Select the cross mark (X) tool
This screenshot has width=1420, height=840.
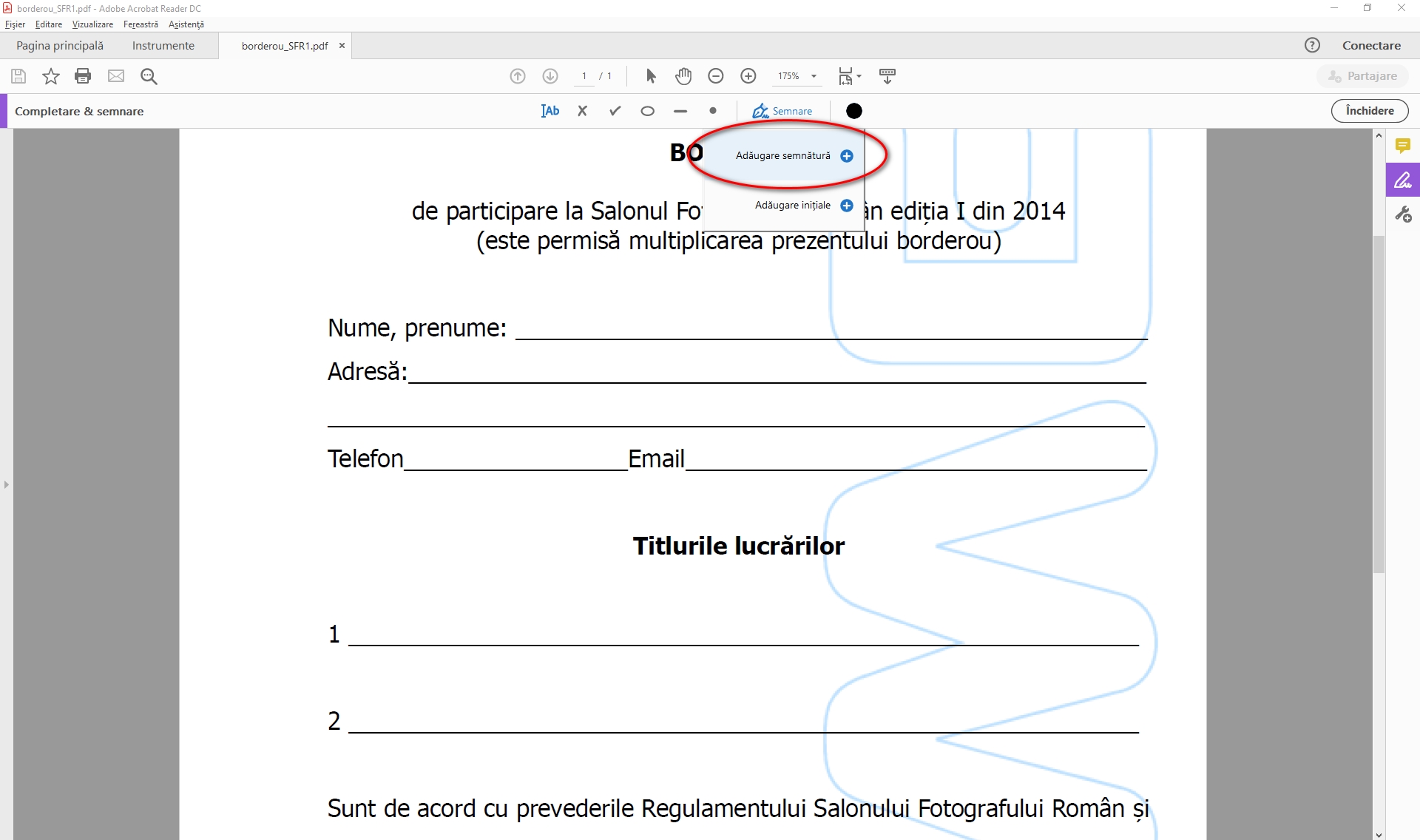[x=583, y=111]
